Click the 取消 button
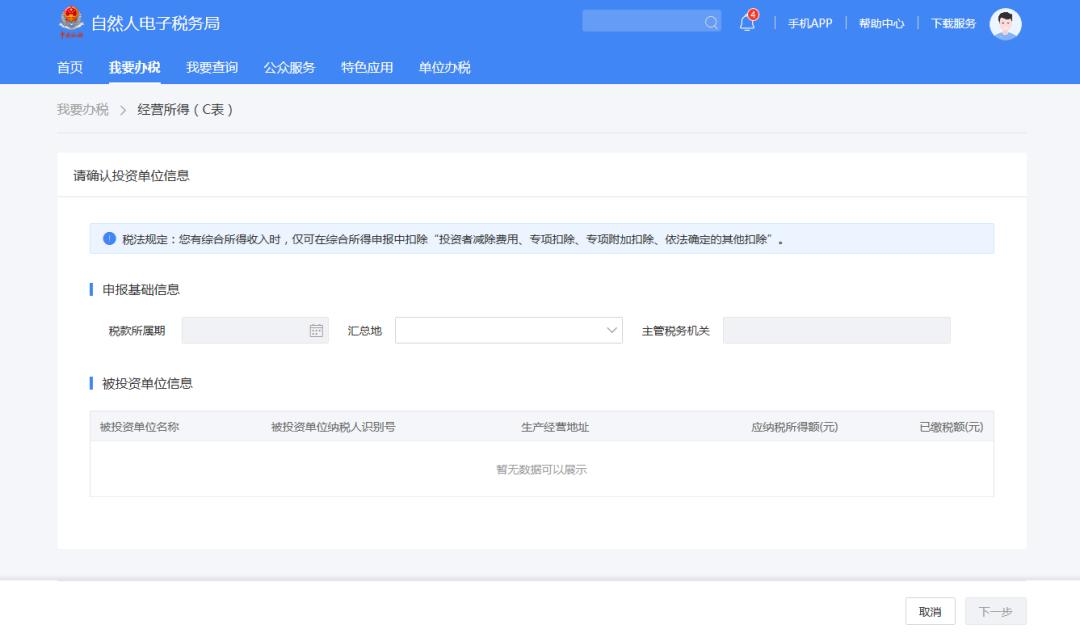Screen dimensions: 1080x641 [x=930, y=610]
